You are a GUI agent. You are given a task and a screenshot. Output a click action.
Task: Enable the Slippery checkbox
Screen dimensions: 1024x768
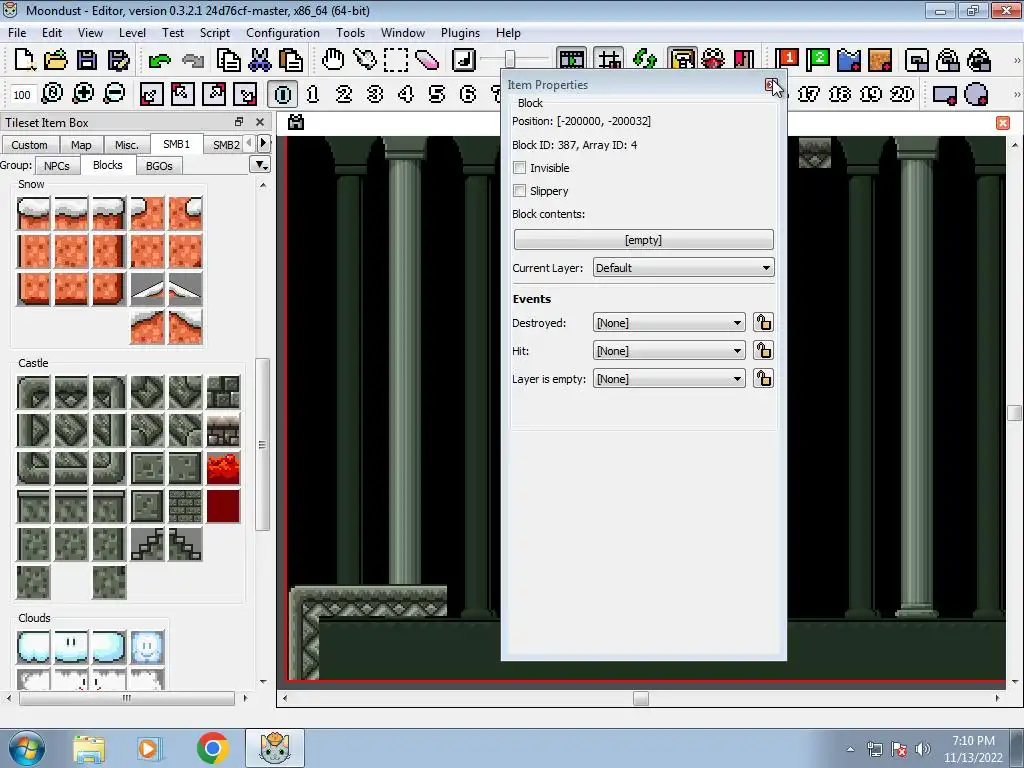pos(520,191)
